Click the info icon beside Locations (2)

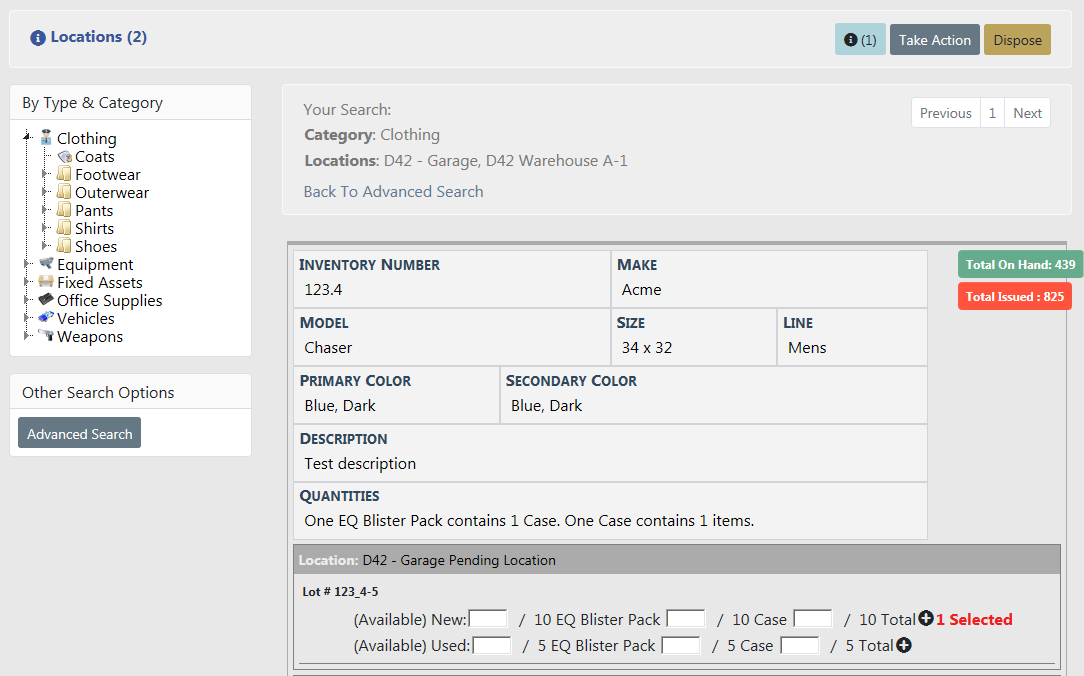(38, 38)
